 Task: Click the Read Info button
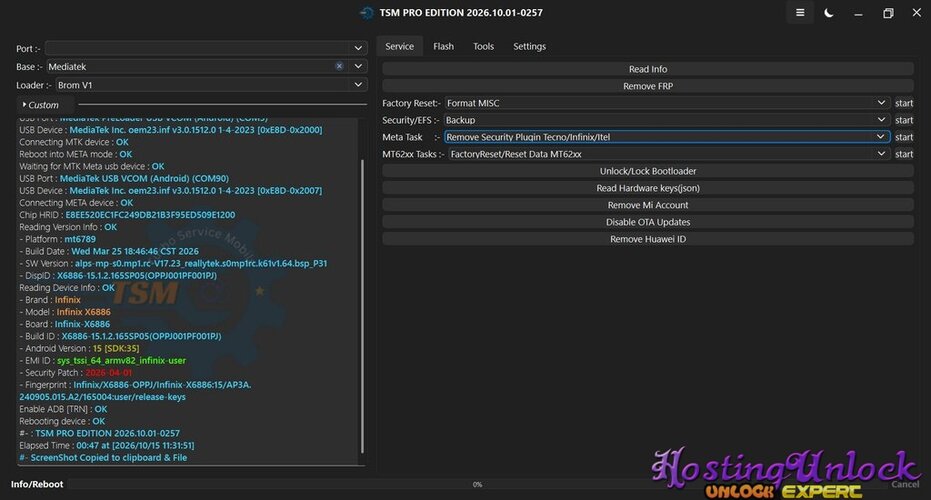coord(648,69)
